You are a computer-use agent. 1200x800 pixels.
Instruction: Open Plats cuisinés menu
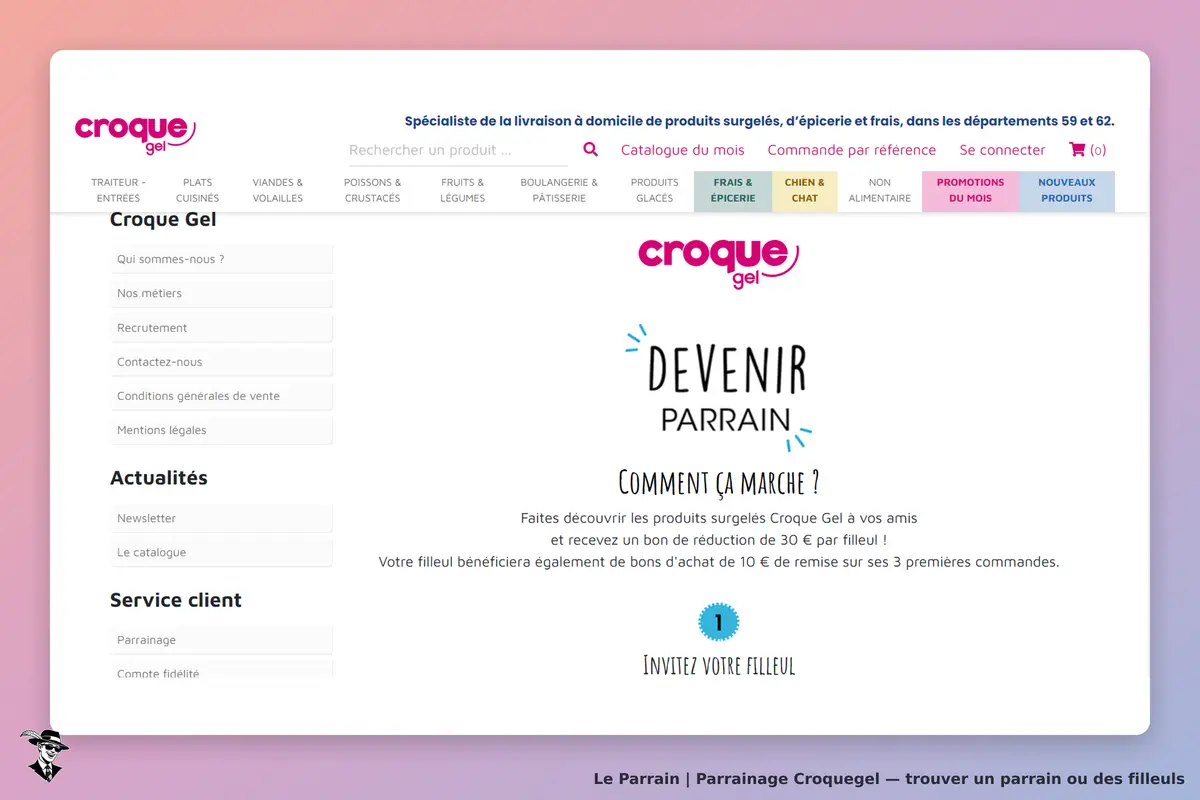tap(198, 190)
